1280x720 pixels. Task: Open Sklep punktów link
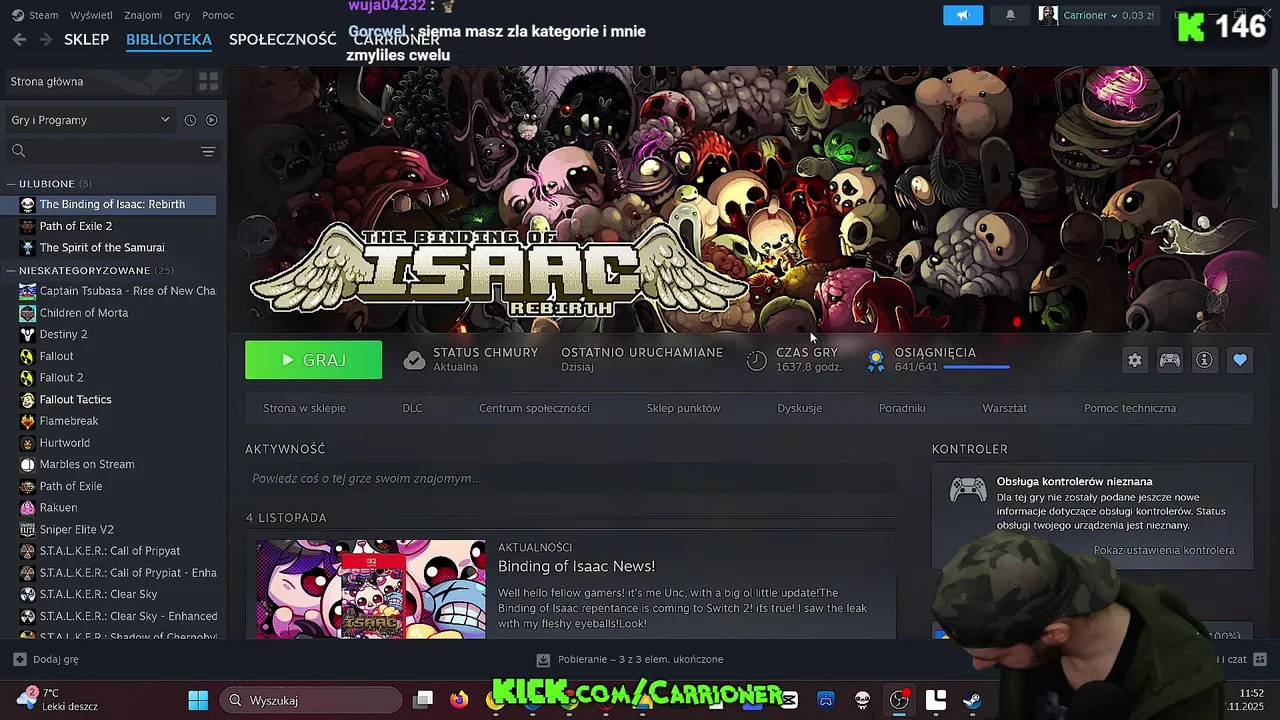point(683,408)
